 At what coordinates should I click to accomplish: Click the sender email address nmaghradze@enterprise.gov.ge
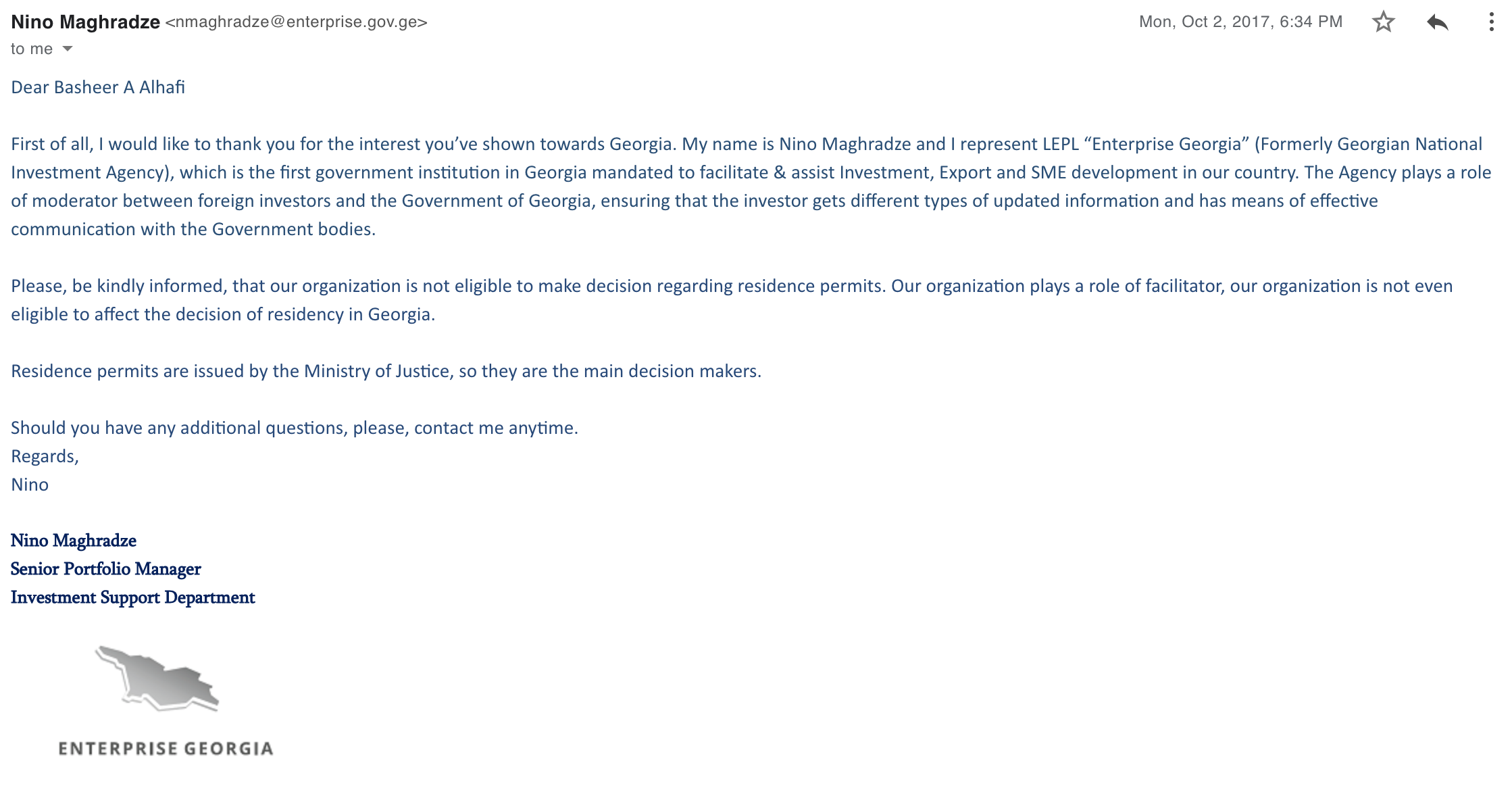[296, 22]
